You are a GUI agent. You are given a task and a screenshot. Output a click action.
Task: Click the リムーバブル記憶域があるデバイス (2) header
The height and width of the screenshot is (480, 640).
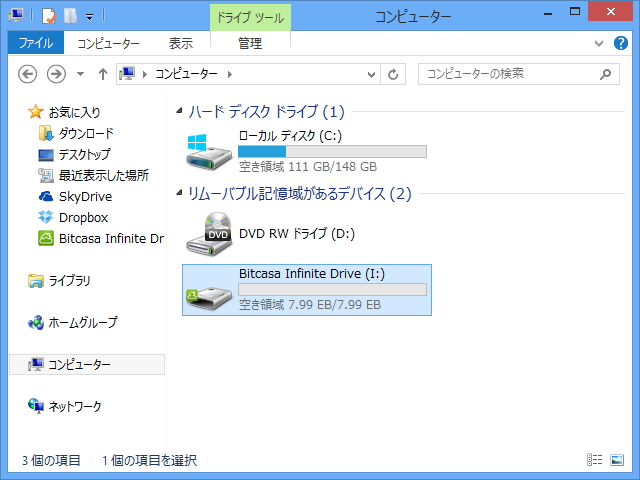click(300, 193)
